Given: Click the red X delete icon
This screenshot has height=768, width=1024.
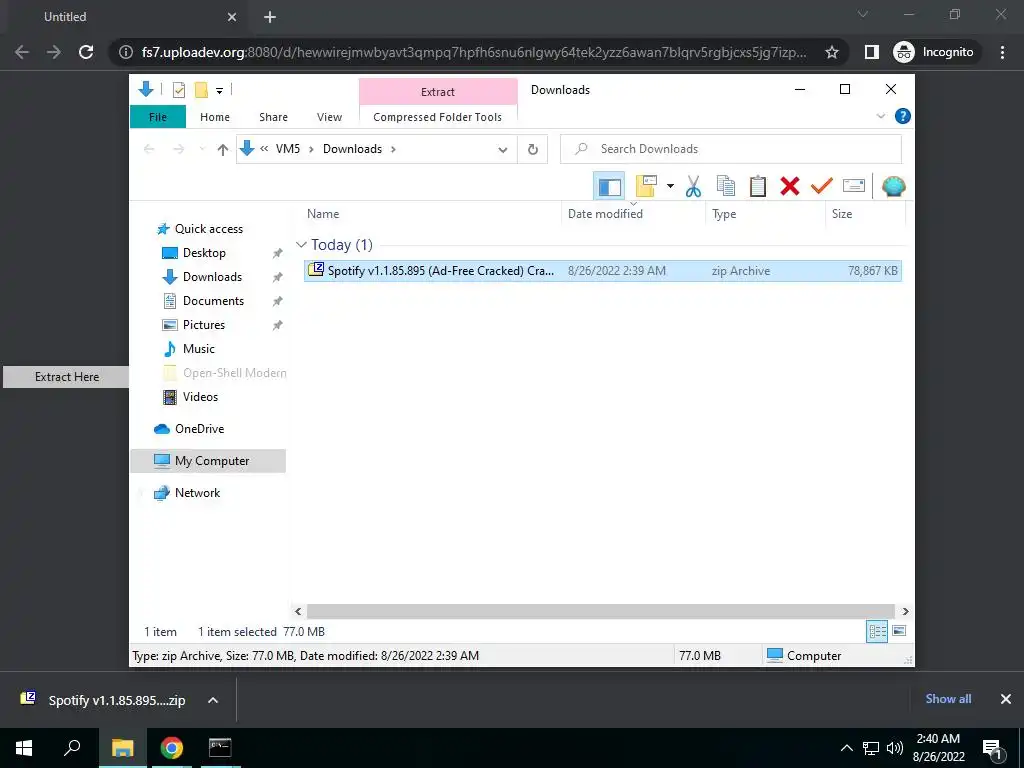Looking at the screenshot, I should coord(790,186).
